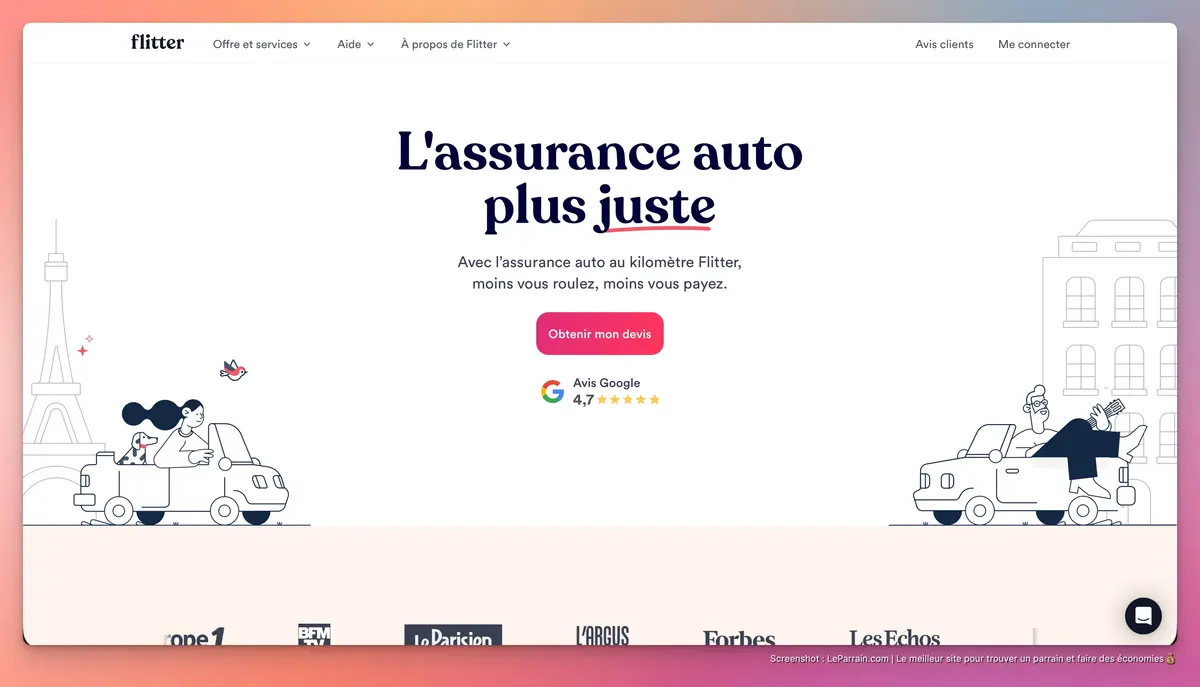Click the red bird illustration

point(234,370)
